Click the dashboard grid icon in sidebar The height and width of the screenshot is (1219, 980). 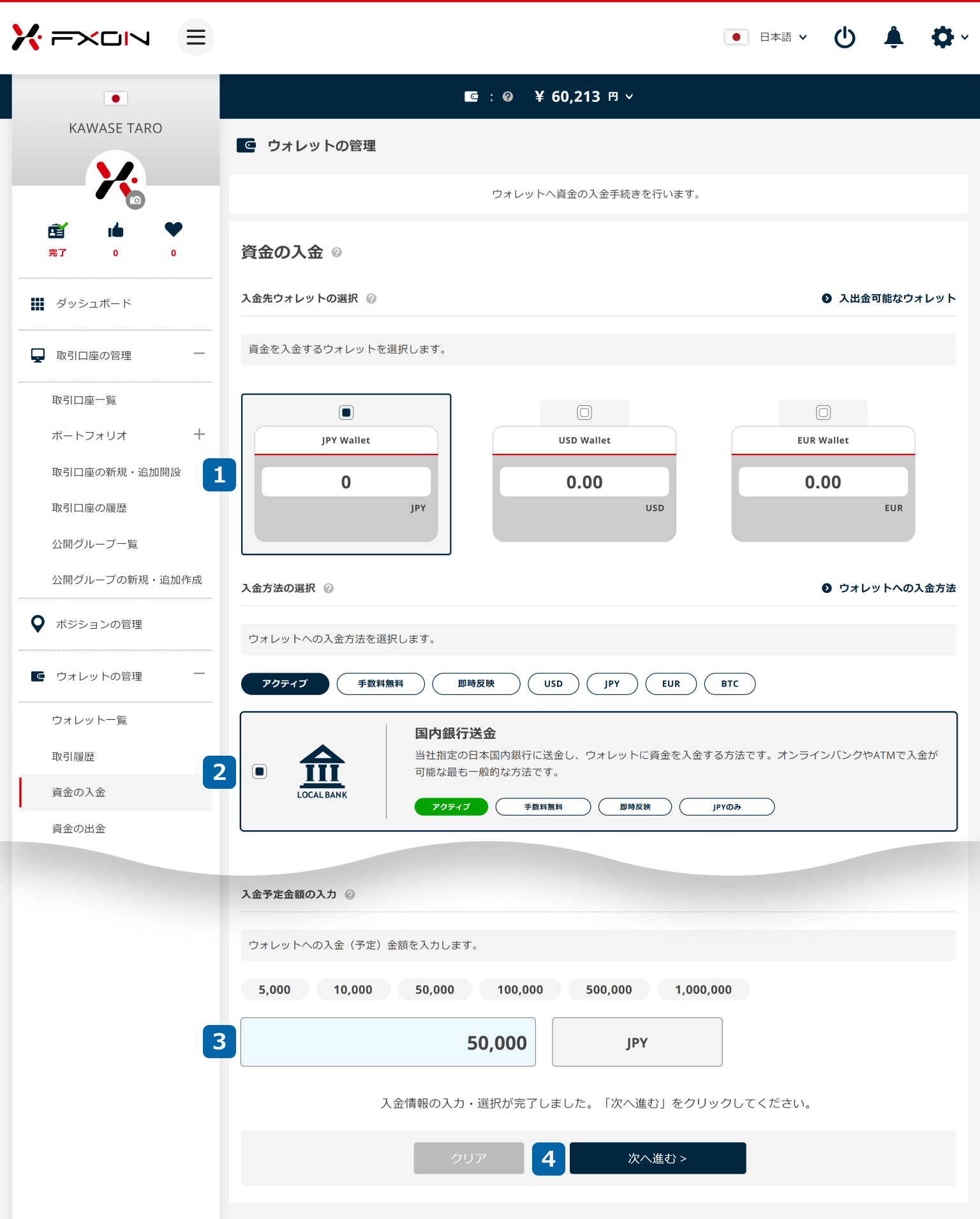point(38,304)
